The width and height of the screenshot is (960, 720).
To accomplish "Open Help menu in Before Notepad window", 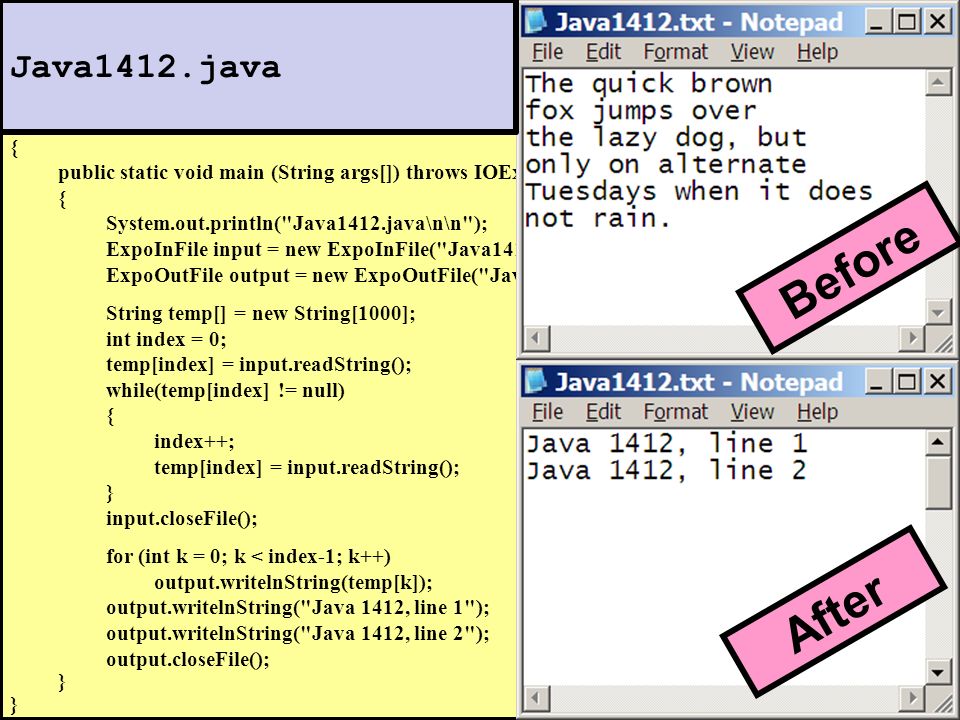I will point(817,52).
